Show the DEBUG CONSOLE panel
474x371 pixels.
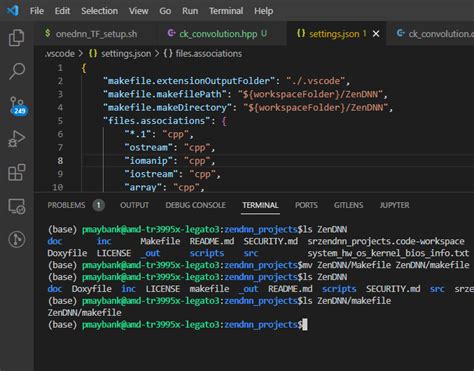[x=196, y=205]
